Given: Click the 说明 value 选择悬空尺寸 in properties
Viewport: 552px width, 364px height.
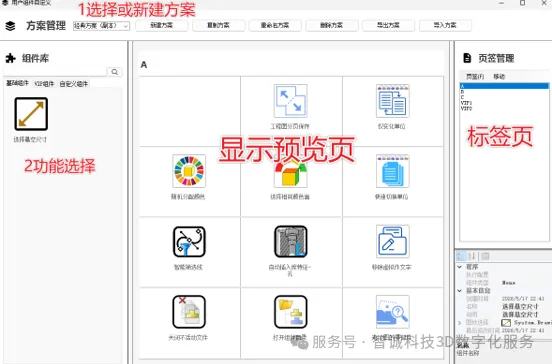Looking at the screenshot, I should (x=520, y=314).
